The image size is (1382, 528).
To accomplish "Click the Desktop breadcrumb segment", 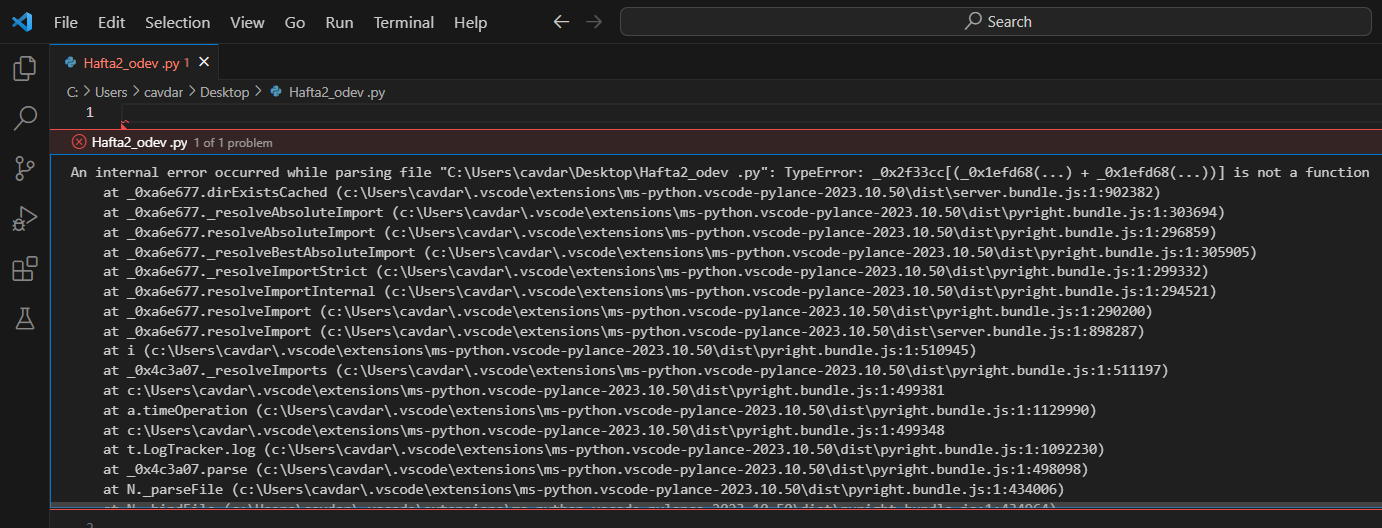I will [x=224, y=92].
